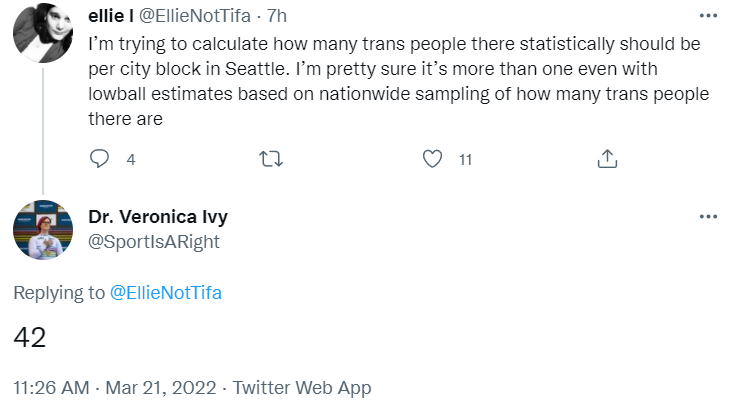
Task: Open the more options dots on ellie's tweet
Action: point(708,16)
